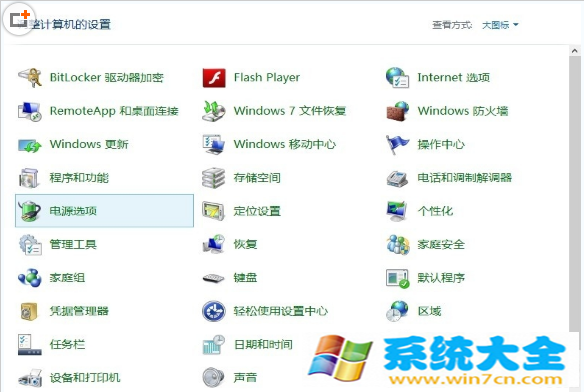Click the Windows 防火墙 link
584x392 pixels.
click(x=463, y=111)
